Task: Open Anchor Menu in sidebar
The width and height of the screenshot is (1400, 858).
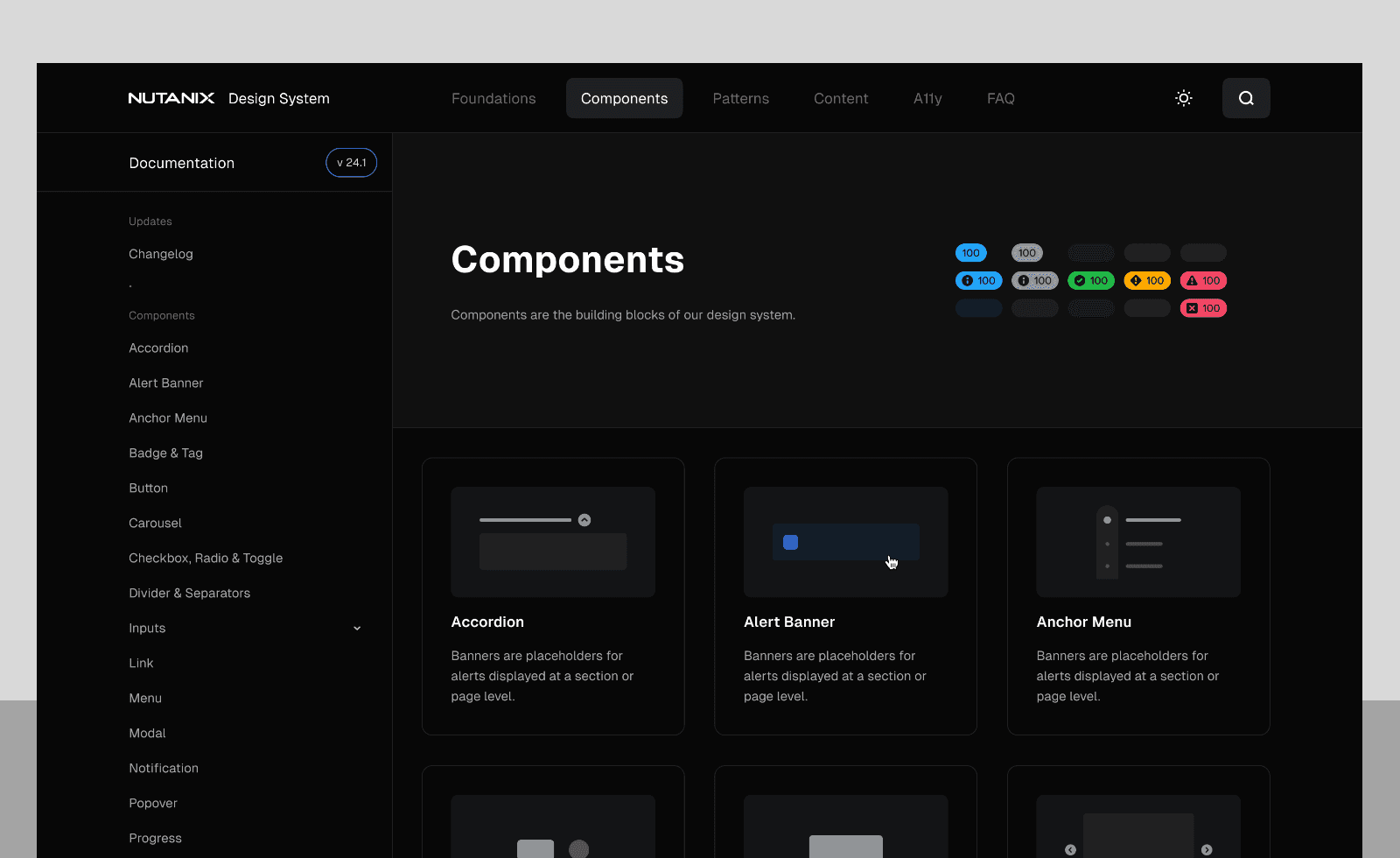Action: 168,418
